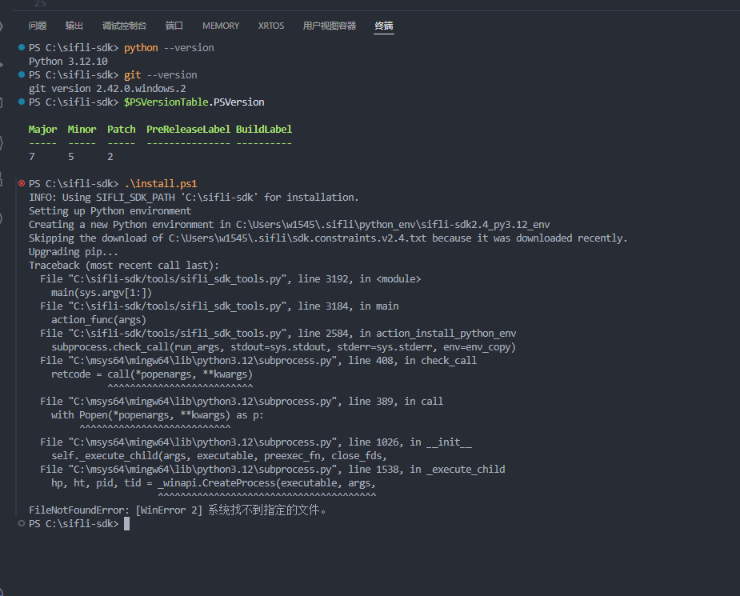
Task: Select the 终端 tab
Action: 384,25
